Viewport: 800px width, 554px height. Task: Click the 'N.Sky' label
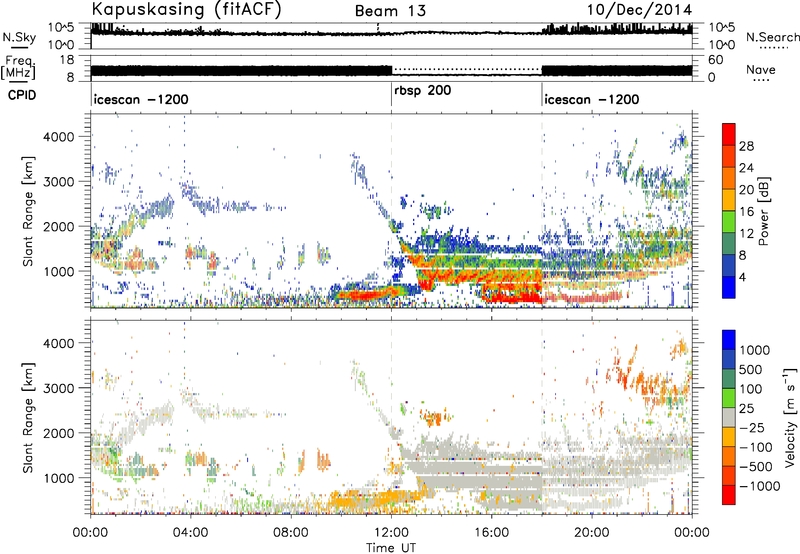(x=19, y=37)
